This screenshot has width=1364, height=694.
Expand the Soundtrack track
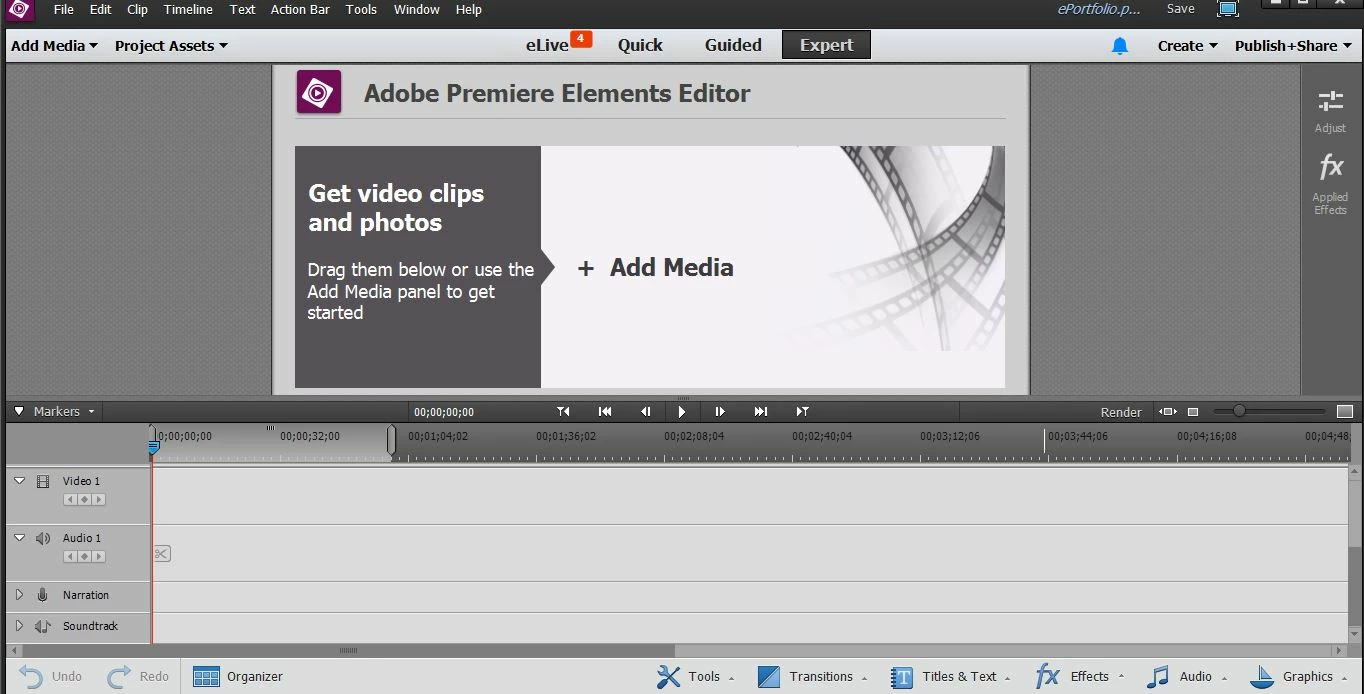tap(19, 626)
